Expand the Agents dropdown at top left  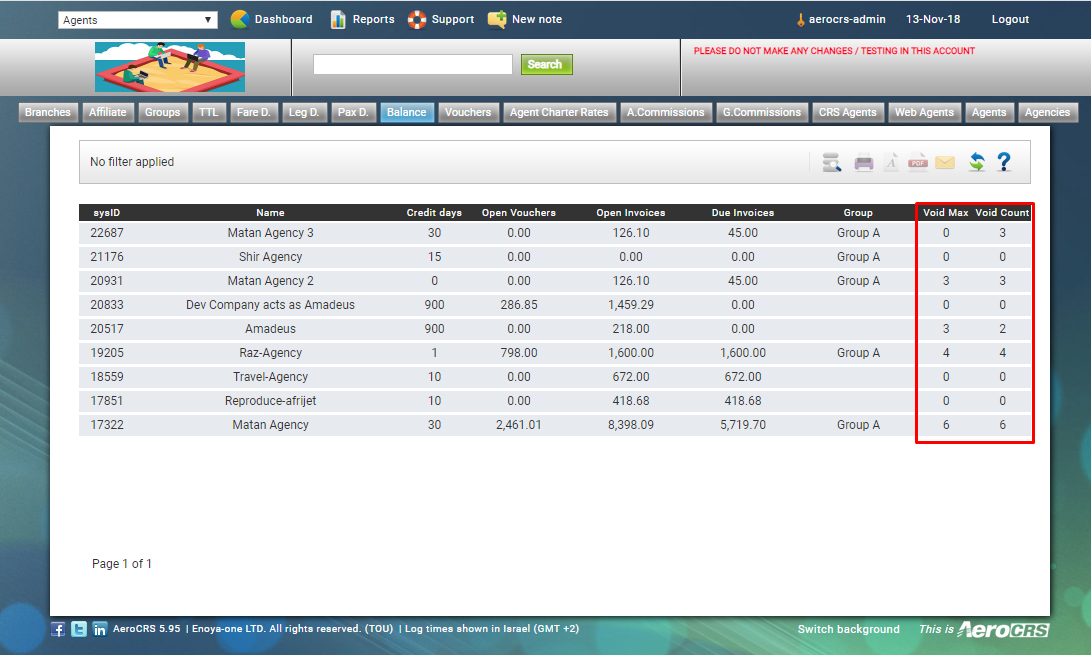pyautogui.click(x=138, y=20)
